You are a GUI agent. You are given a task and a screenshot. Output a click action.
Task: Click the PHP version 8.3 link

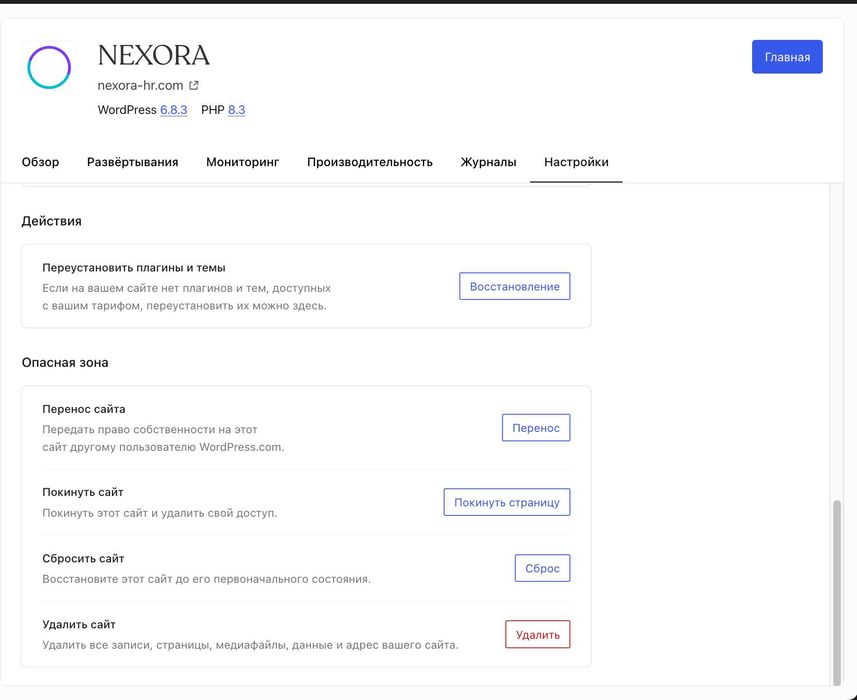pos(236,110)
